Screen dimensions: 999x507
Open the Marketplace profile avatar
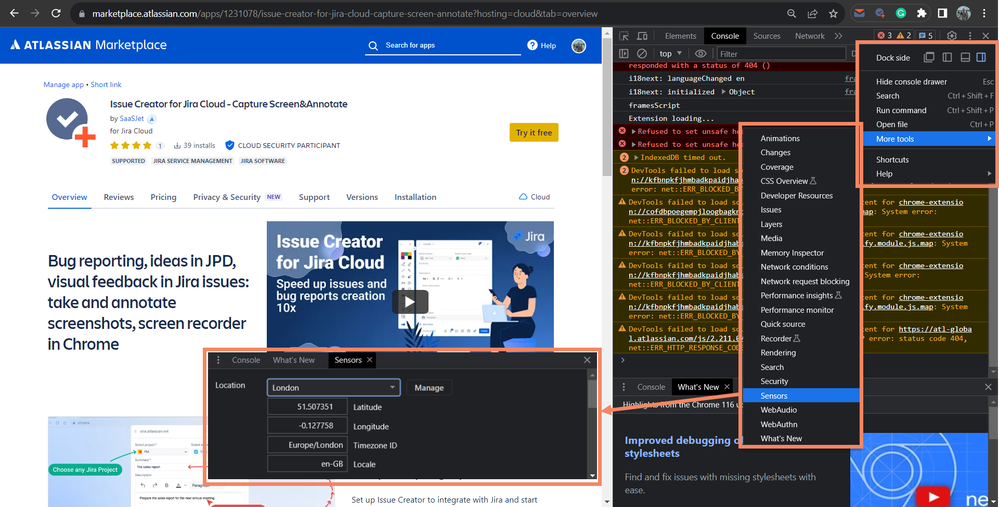tap(579, 46)
